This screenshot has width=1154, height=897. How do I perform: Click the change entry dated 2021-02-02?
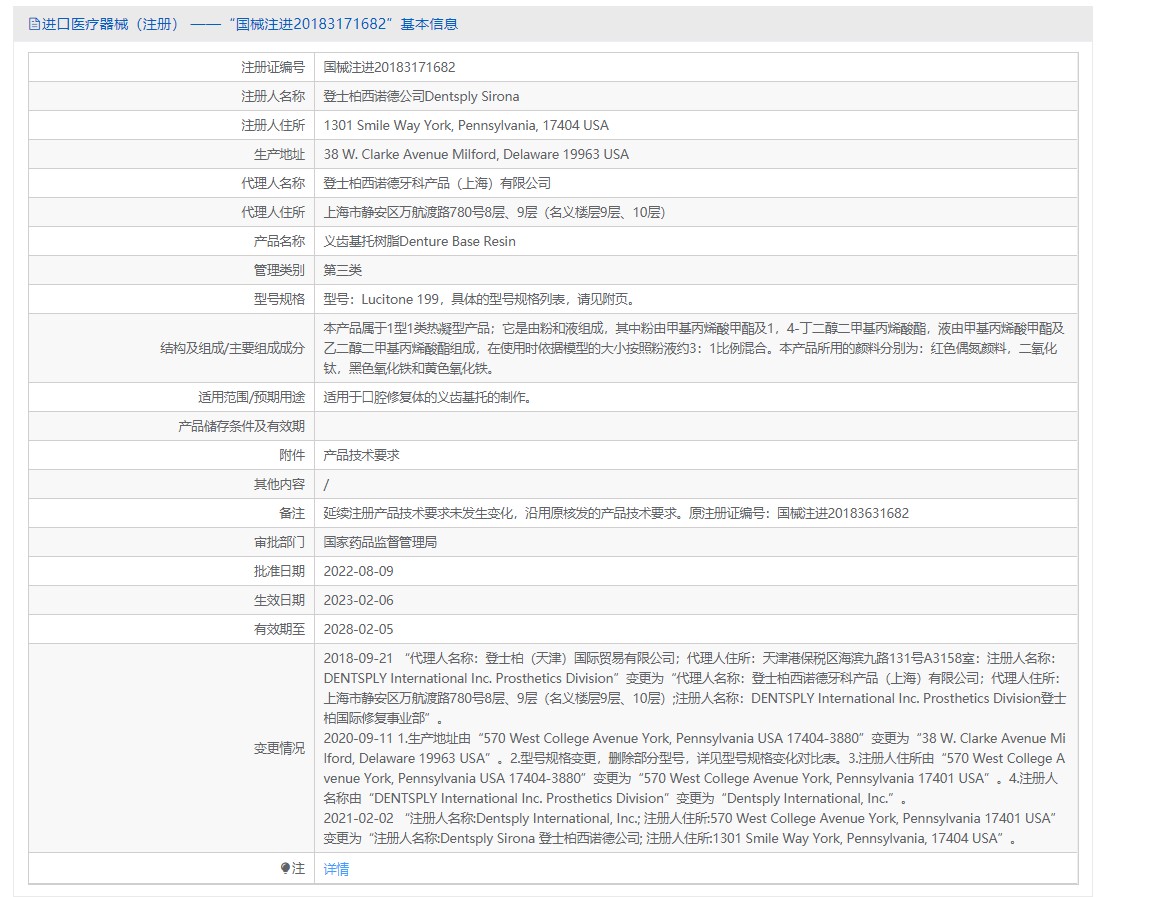690,829
